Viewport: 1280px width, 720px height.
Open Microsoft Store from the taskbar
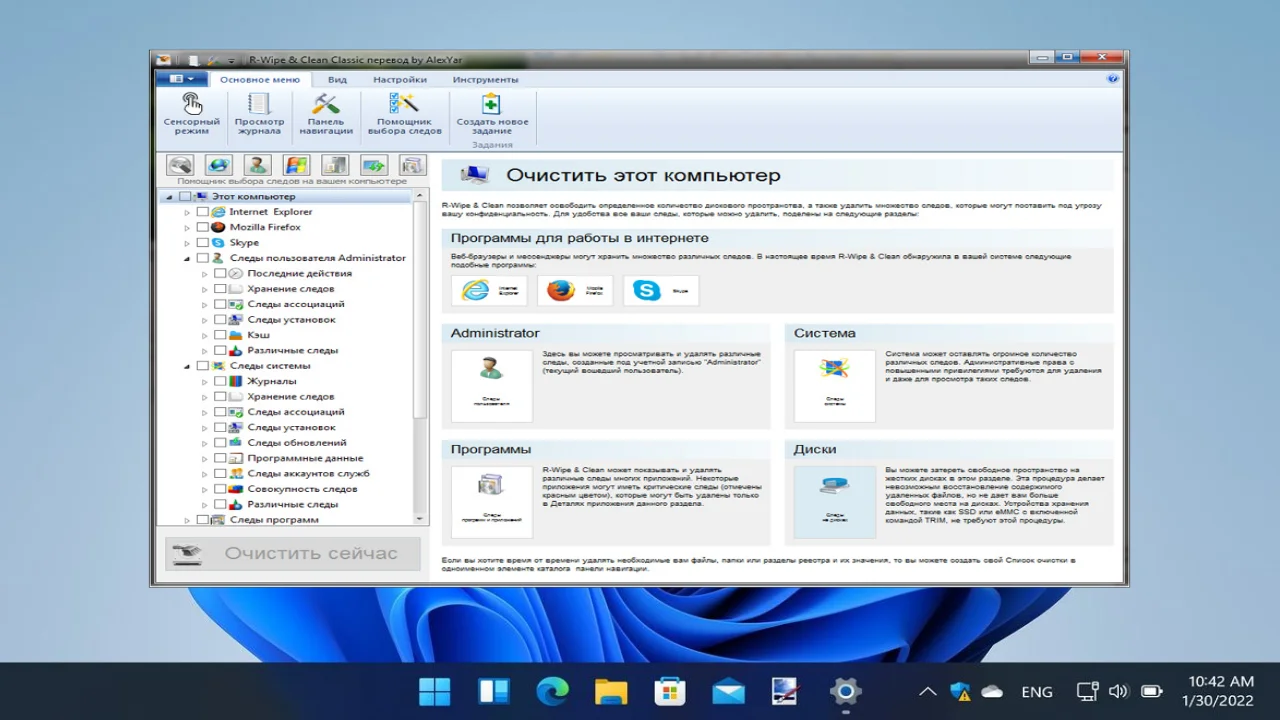(x=670, y=690)
